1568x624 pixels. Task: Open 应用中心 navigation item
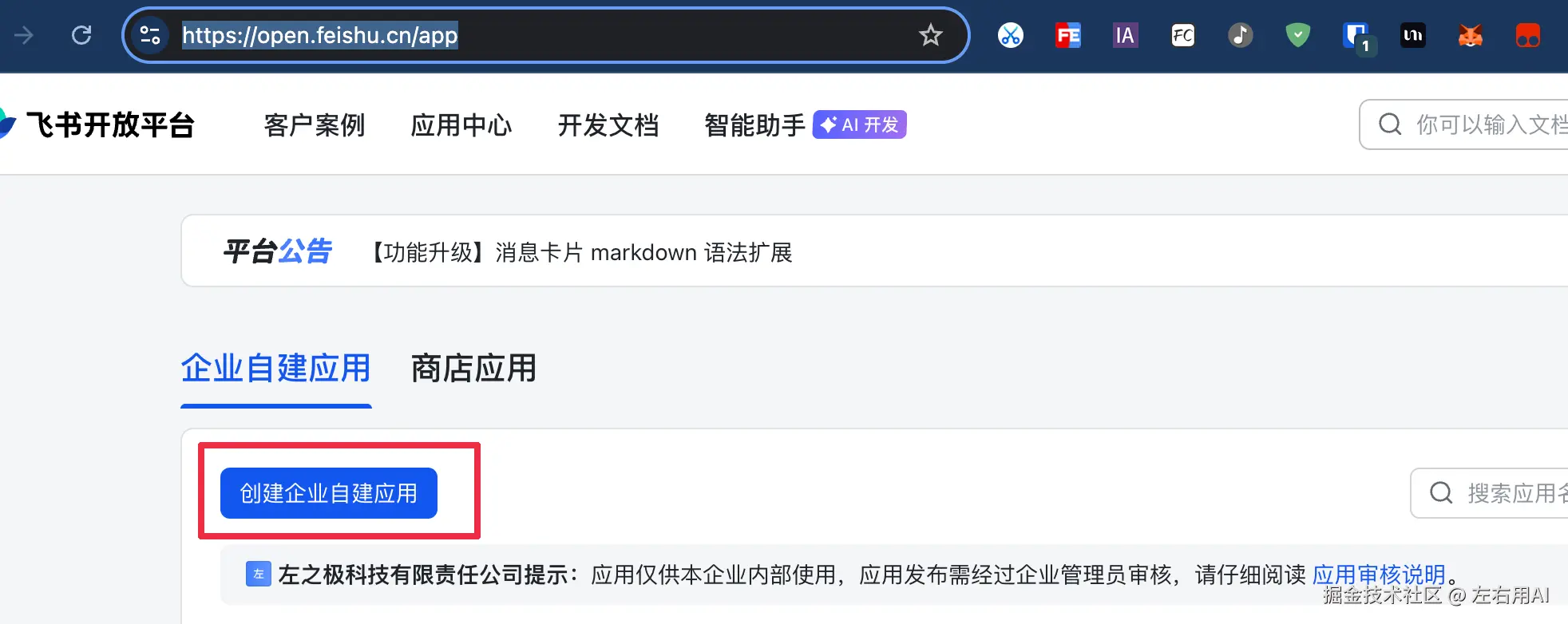coord(461,125)
